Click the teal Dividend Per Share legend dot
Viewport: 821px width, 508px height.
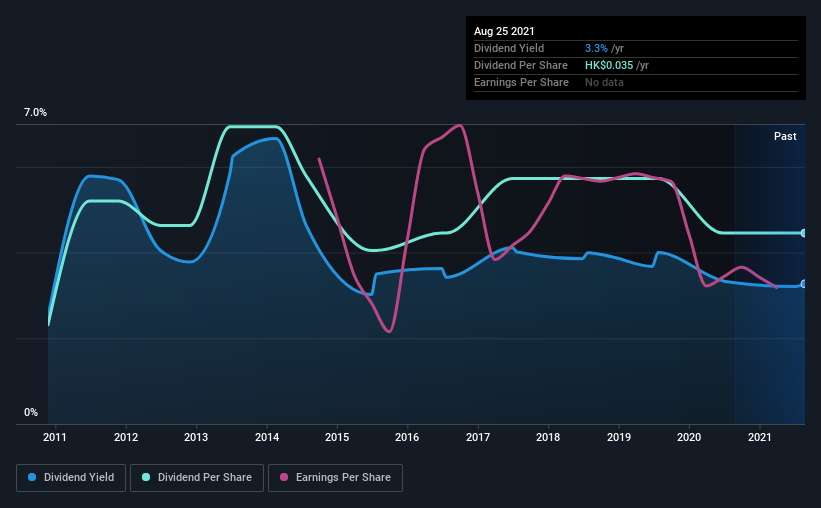tap(146, 477)
